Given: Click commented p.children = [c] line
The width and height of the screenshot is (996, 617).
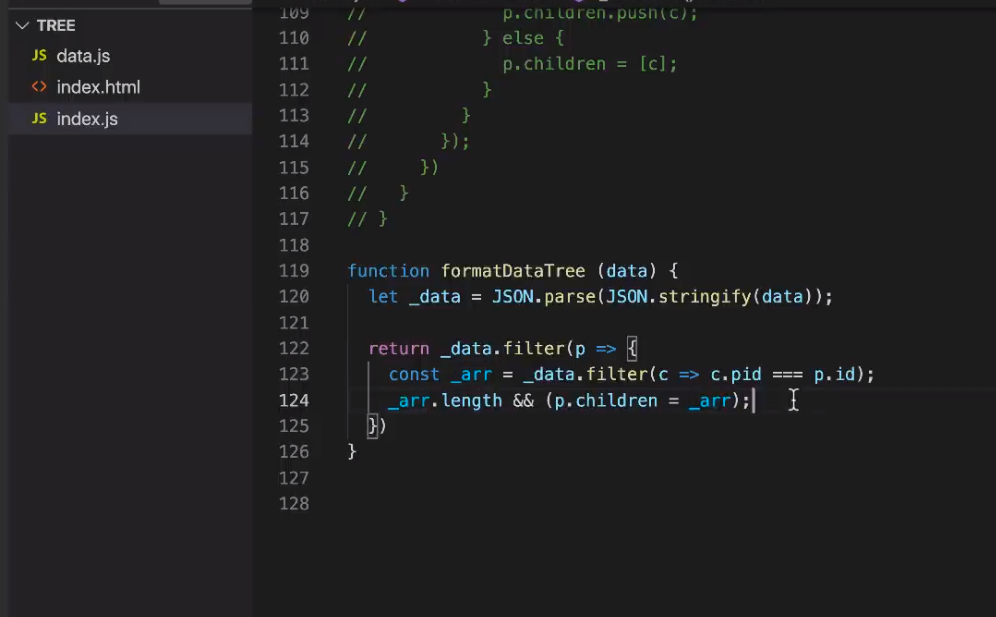Looking at the screenshot, I should tap(589, 64).
